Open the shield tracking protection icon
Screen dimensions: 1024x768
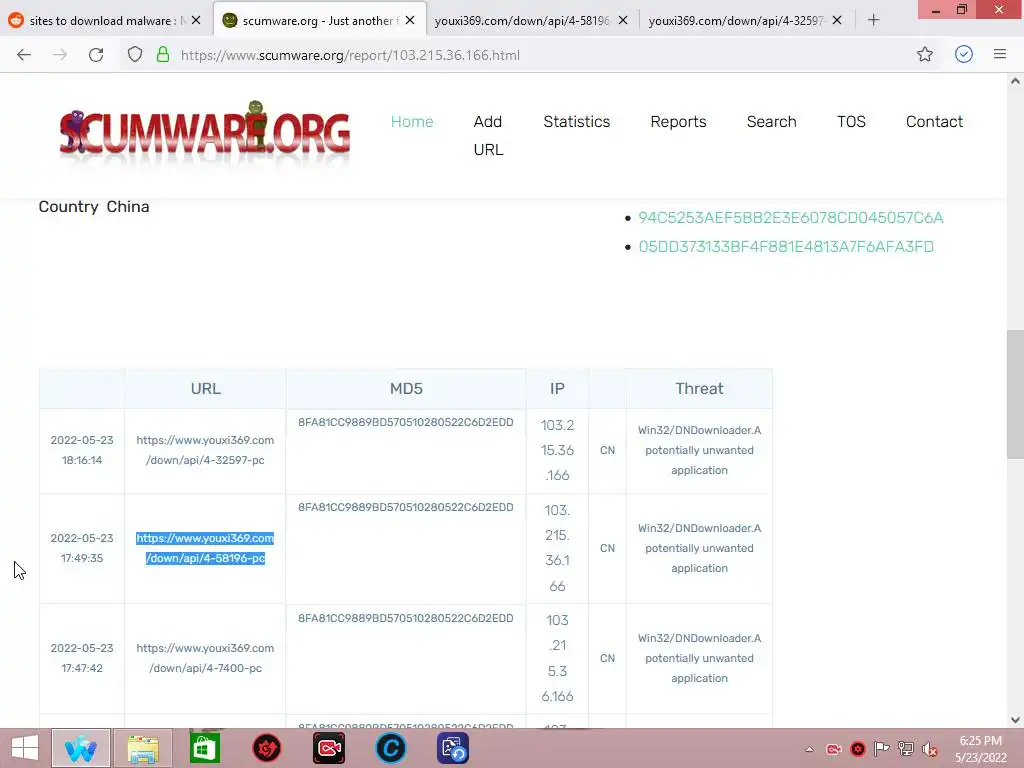click(135, 55)
